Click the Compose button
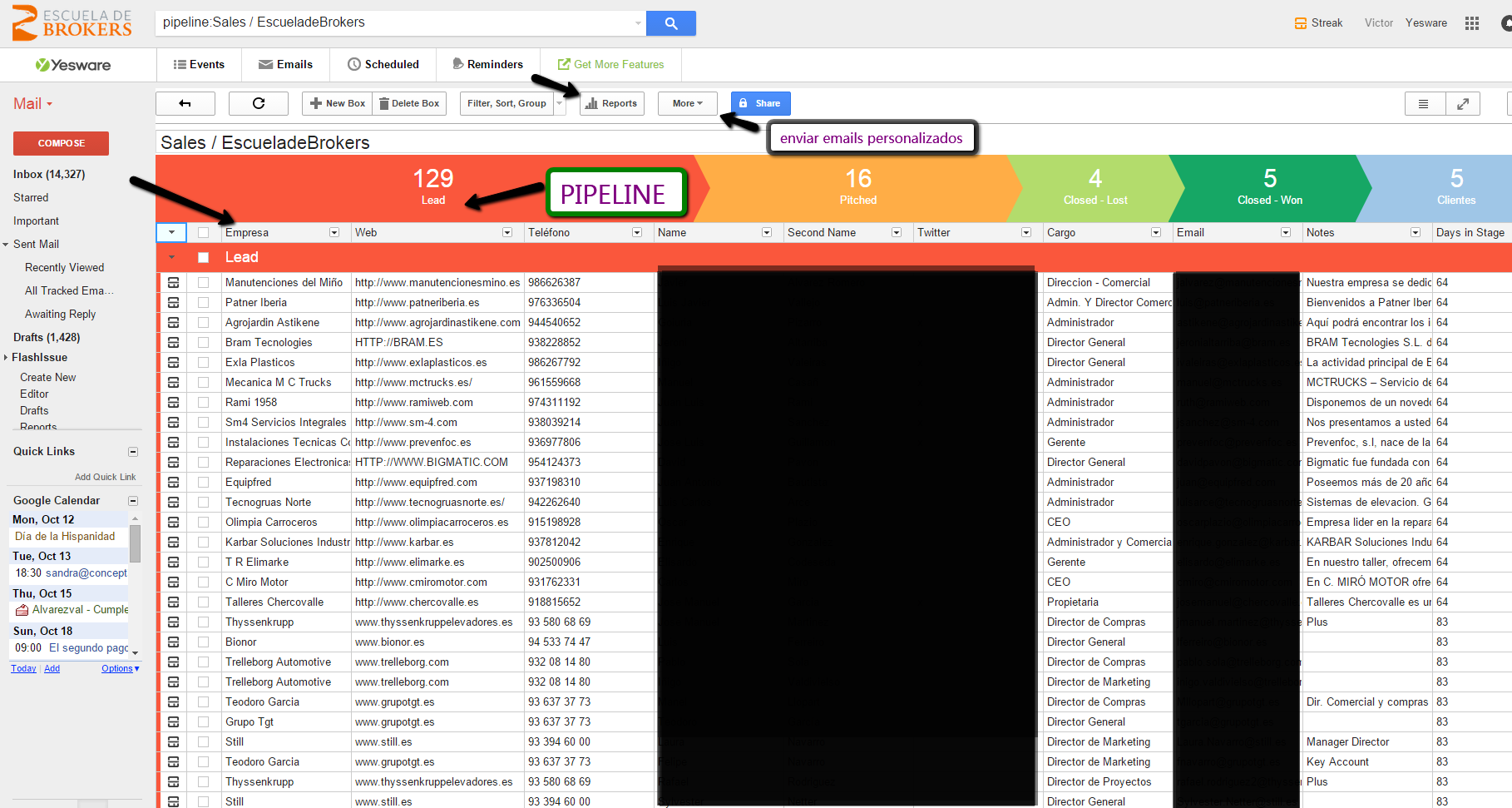This screenshot has width=1512, height=808. click(x=61, y=143)
